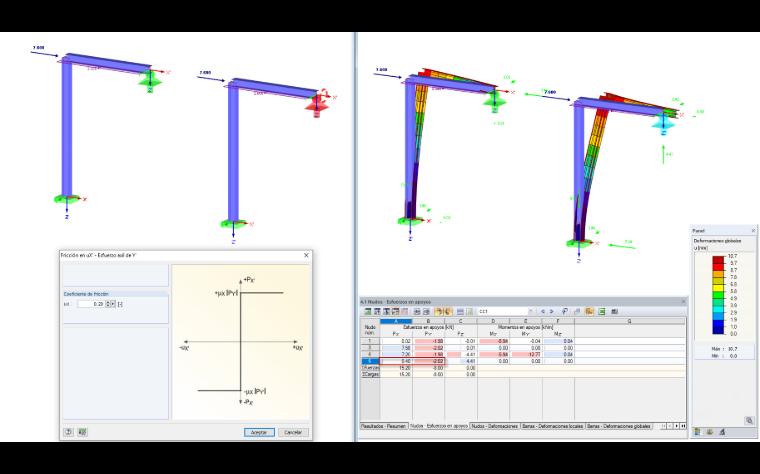
Task: Switch to Nudos - Deformaciones tab
Action: pyautogui.click(x=495, y=426)
